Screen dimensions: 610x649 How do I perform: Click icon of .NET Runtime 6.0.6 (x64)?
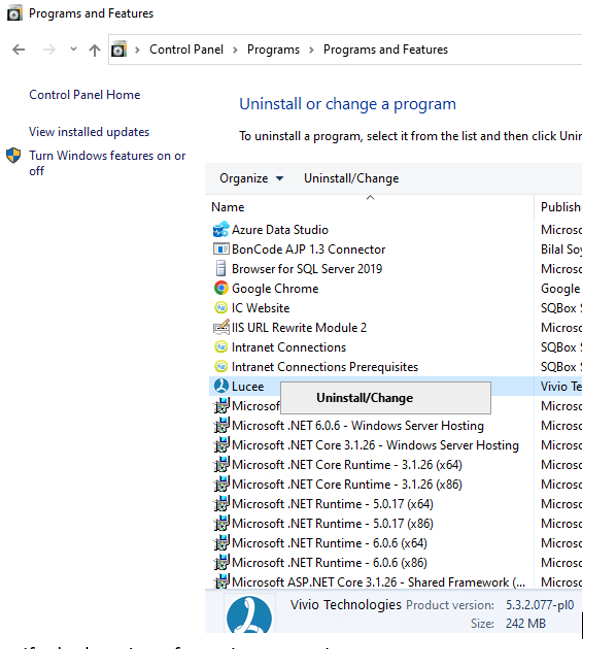click(x=221, y=543)
